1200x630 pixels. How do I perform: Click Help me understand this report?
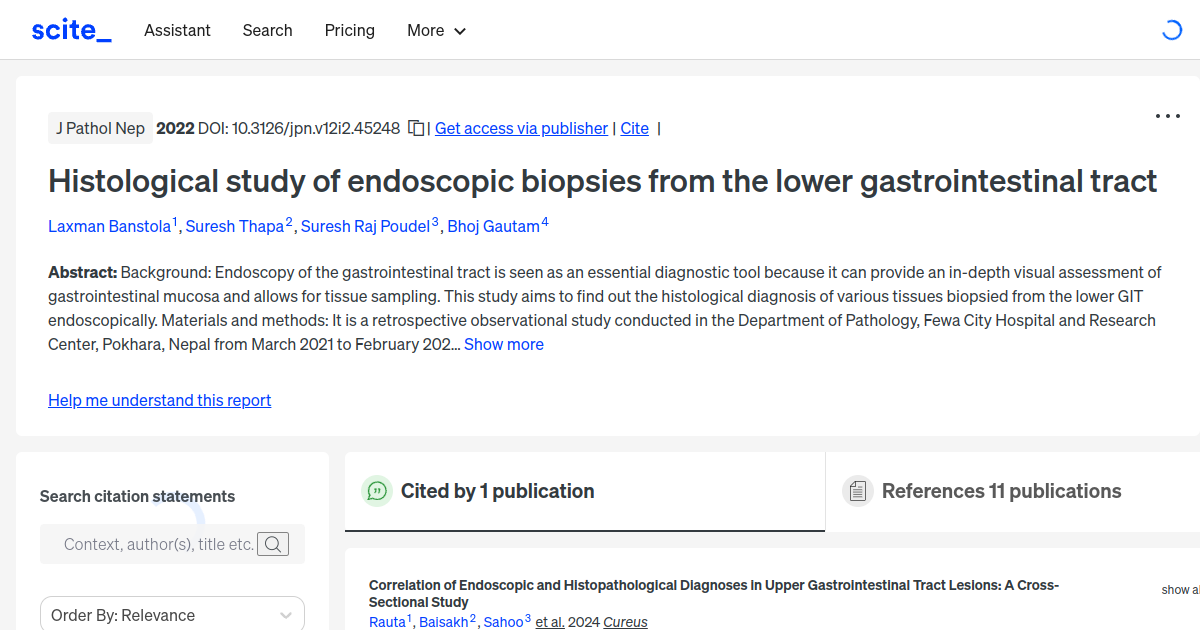159,400
